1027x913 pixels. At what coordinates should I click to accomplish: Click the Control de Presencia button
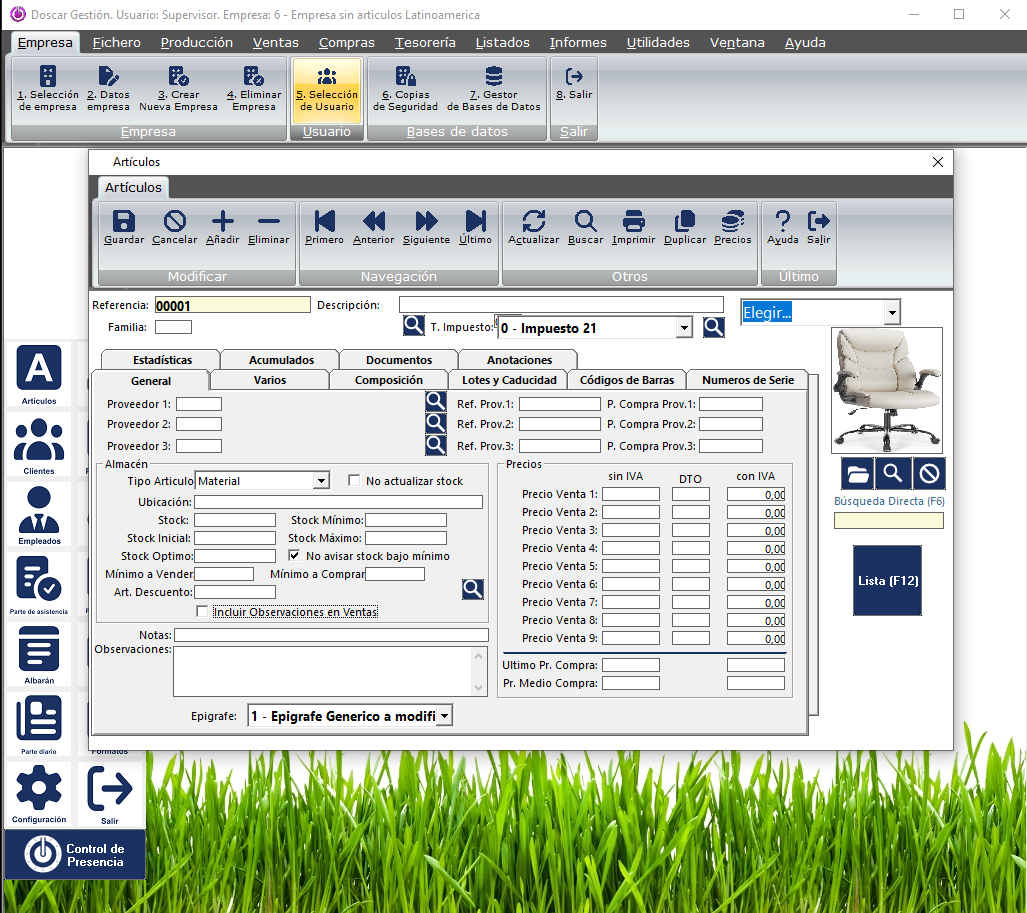(x=75, y=855)
